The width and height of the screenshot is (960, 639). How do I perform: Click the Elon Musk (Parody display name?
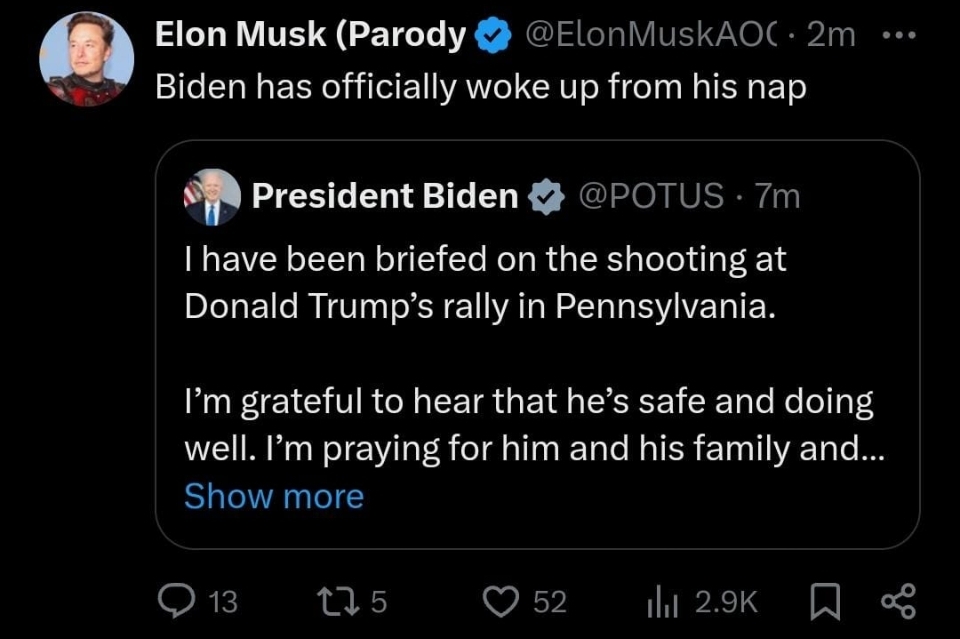(x=310, y=36)
